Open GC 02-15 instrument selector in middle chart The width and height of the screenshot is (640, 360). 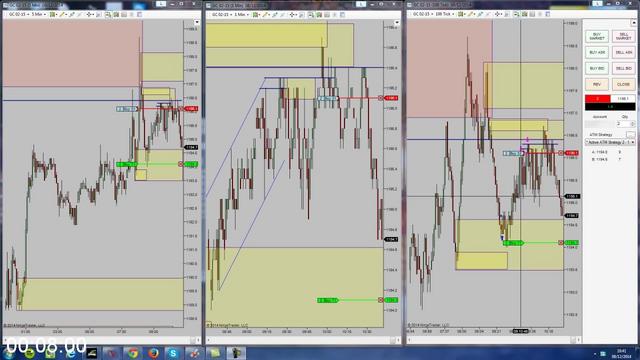[x=222, y=14]
